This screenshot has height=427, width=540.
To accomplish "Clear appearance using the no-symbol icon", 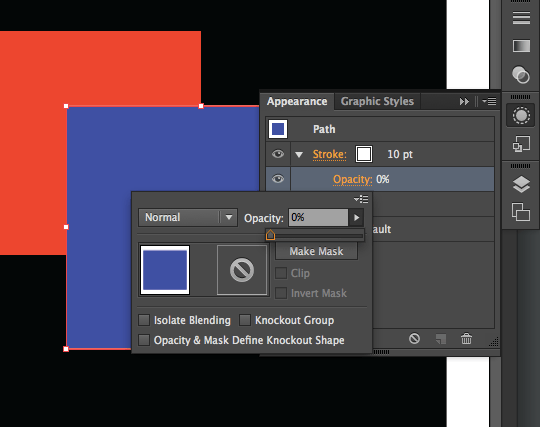I will pos(414,339).
